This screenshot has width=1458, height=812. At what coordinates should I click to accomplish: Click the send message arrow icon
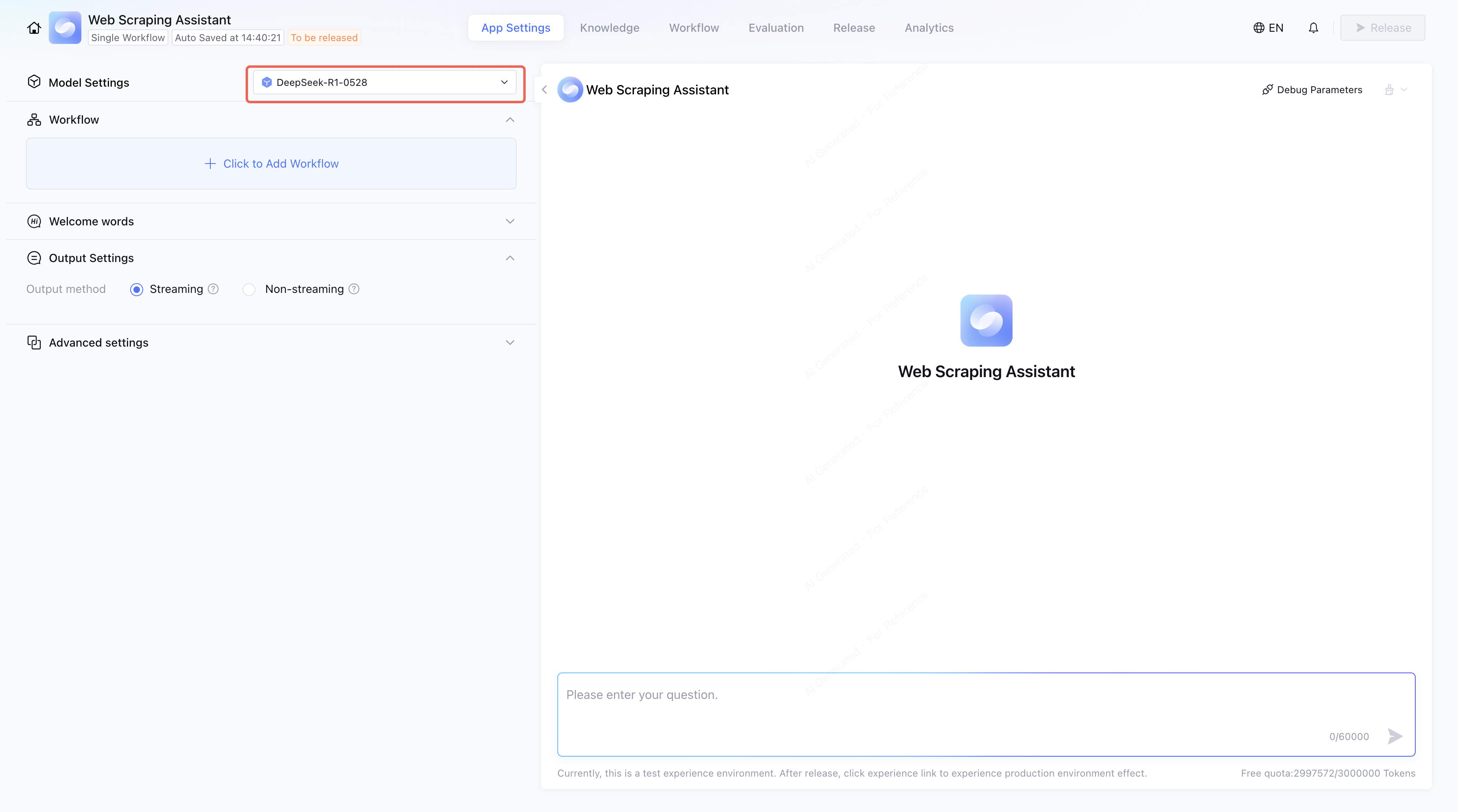tap(1395, 736)
